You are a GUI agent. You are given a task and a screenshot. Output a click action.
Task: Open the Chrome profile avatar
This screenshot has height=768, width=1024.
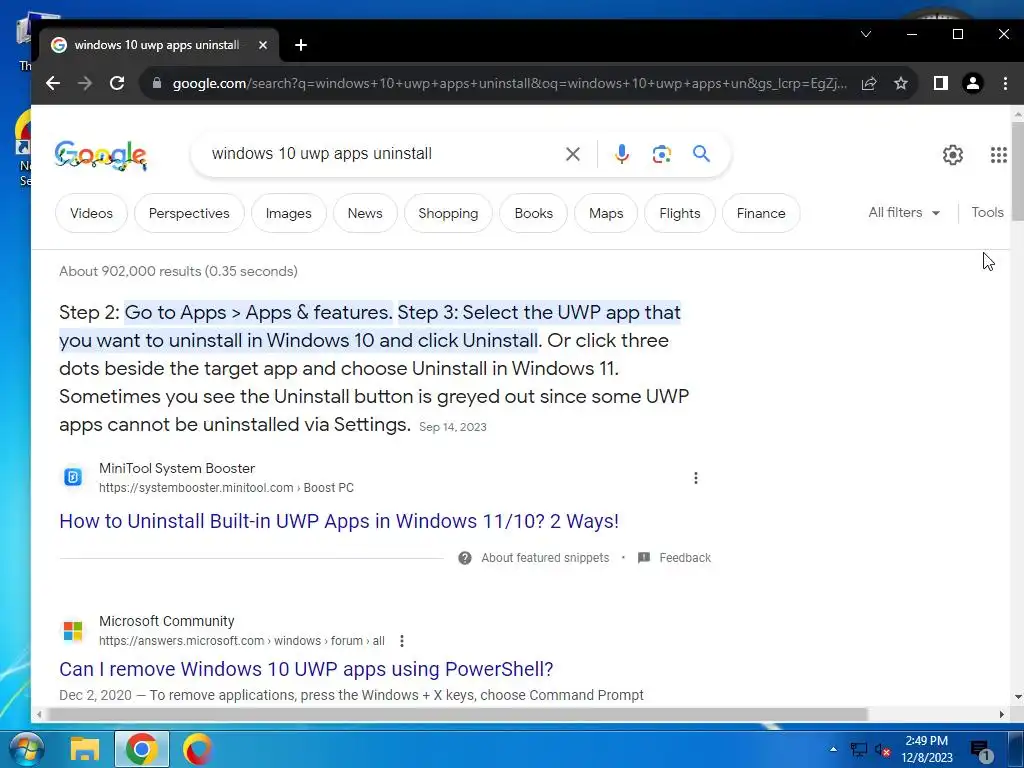coord(972,83)
